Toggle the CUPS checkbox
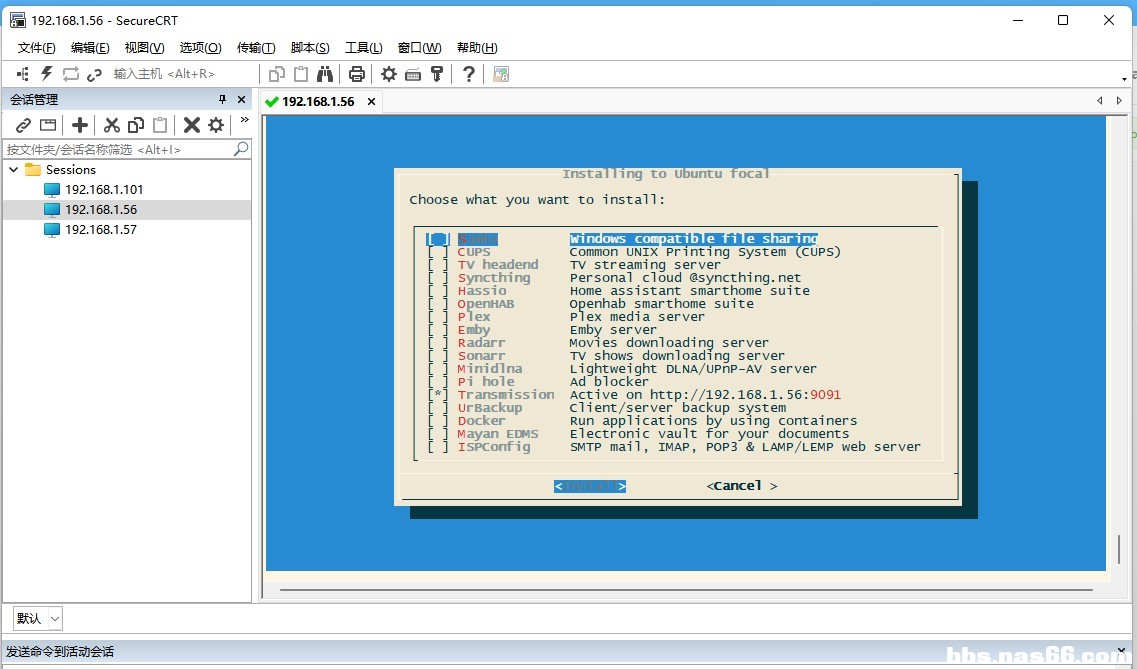1137x669 pixels. pos(438,252)
